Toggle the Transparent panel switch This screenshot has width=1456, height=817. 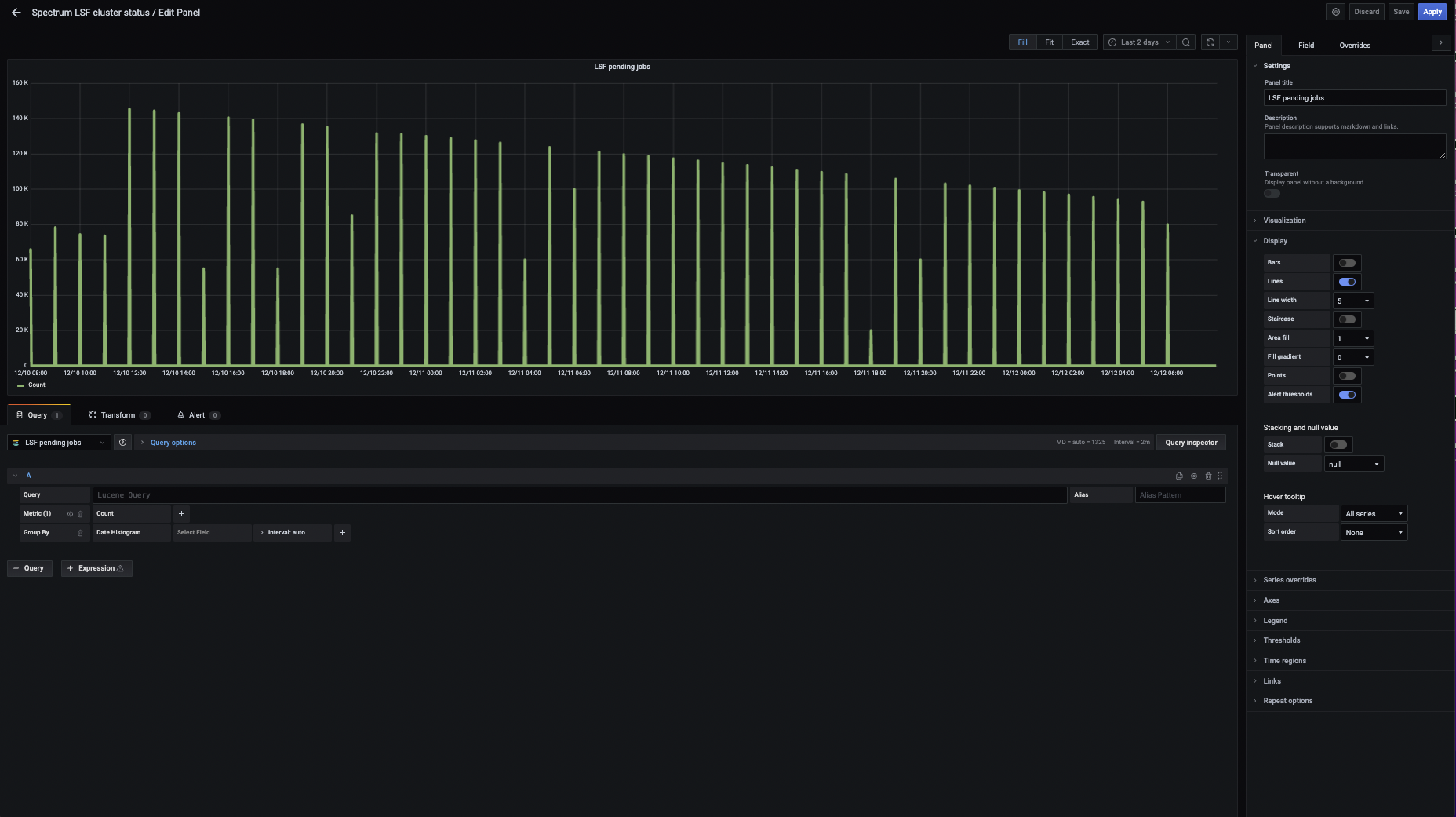[1272, 194]
